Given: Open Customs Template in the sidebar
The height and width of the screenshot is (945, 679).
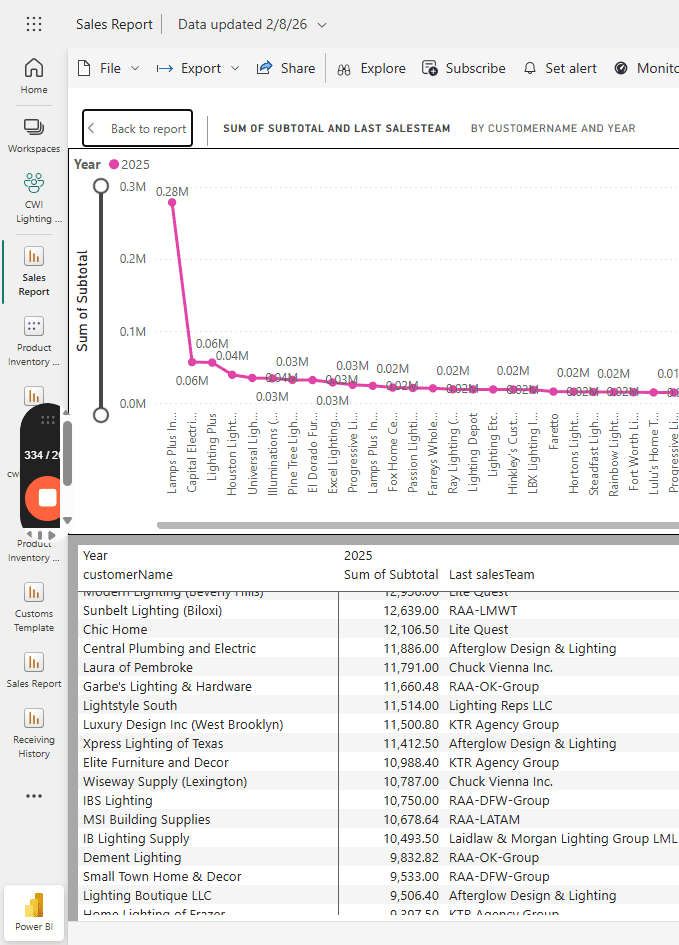Looking at the screenshot, I should point(34,608).
